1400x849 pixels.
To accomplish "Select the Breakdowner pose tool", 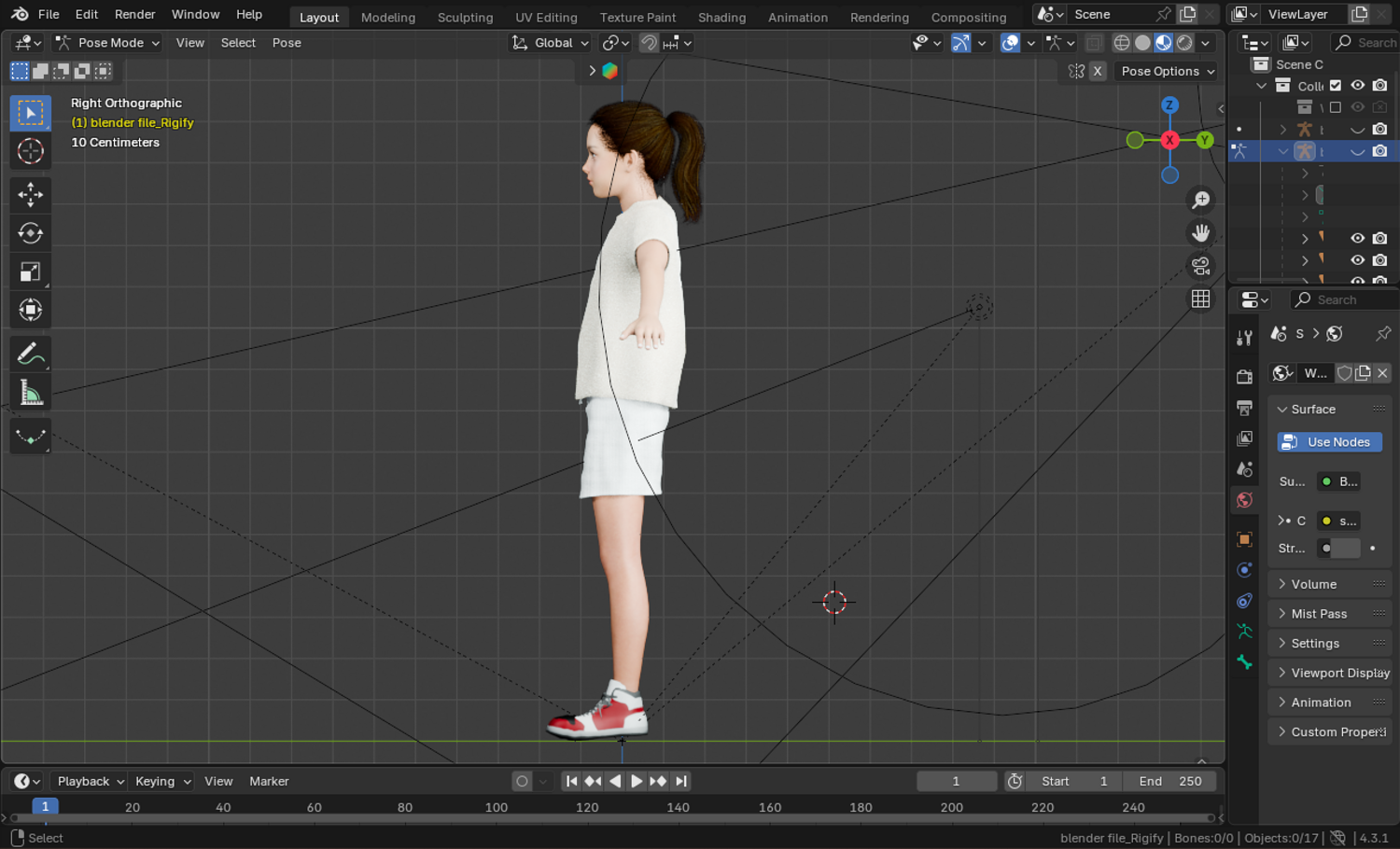I will point(30,437).
